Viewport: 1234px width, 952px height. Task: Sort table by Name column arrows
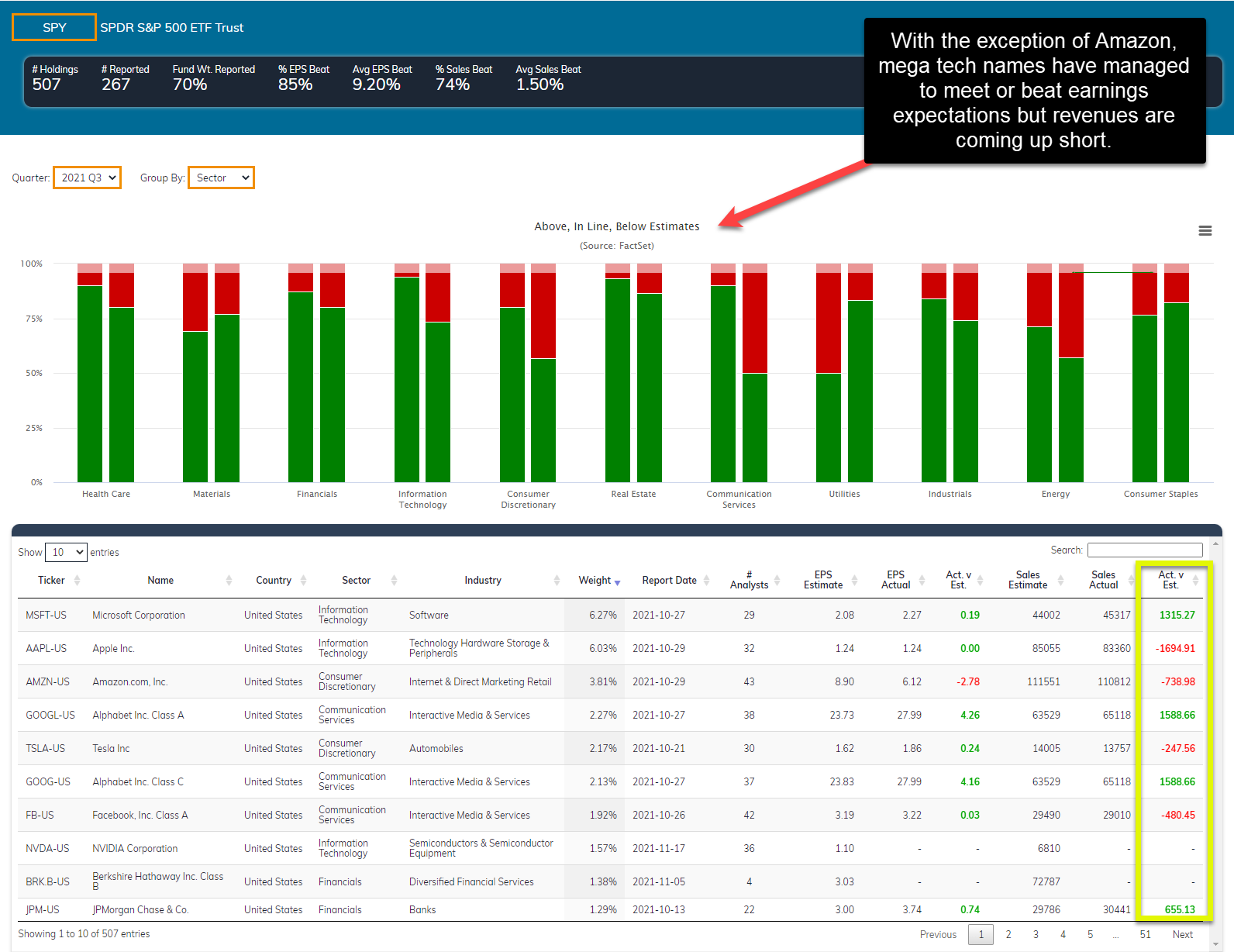tap(229, 581)
